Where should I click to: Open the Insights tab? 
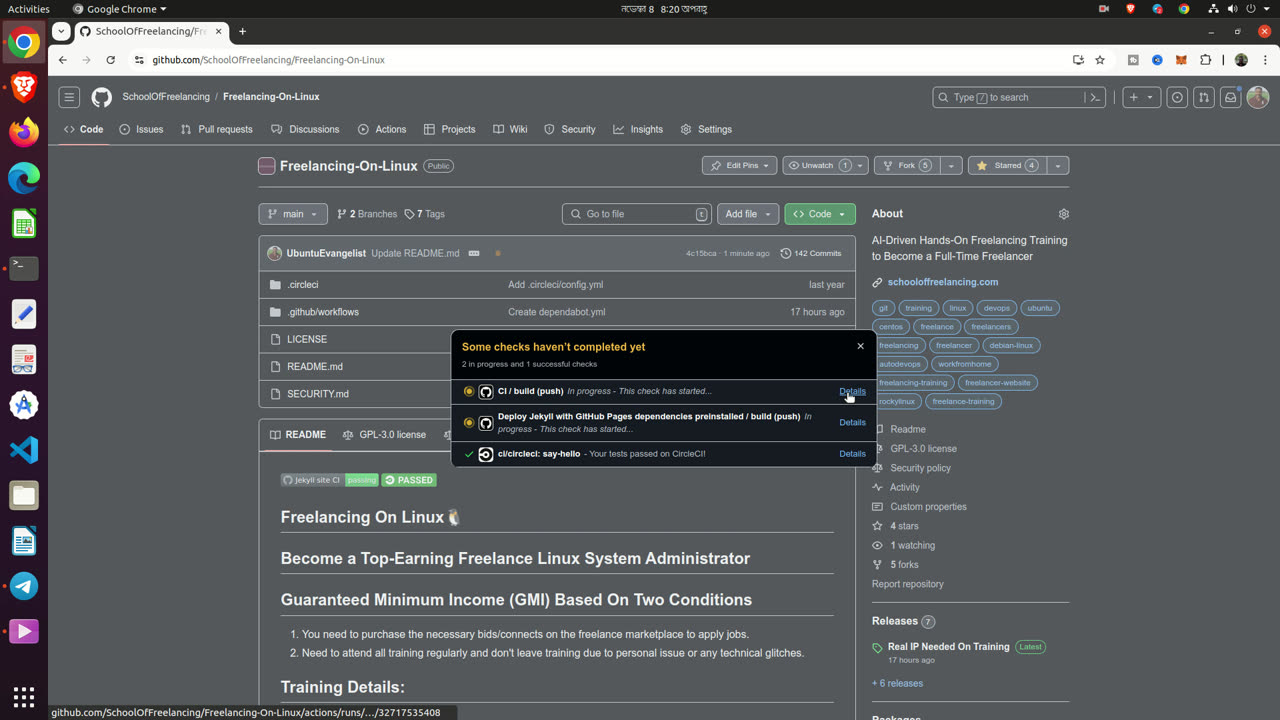(638, 129)
